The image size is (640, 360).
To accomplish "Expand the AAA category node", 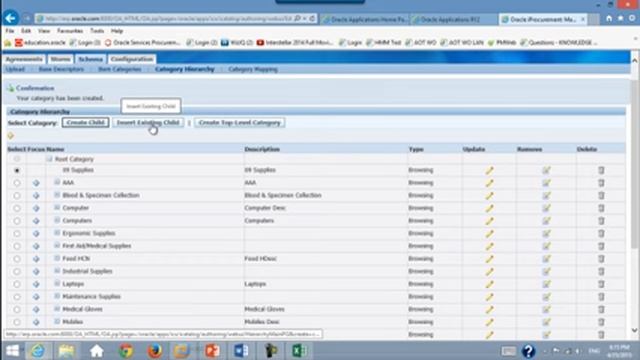I will tap(57, 182).
